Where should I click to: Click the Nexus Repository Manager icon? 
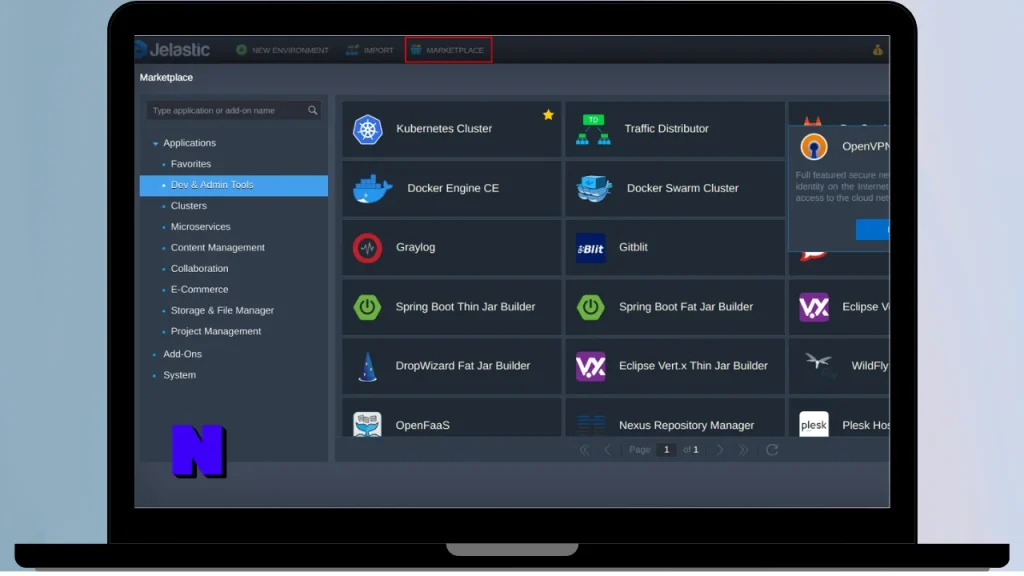(x=590, y=424)
